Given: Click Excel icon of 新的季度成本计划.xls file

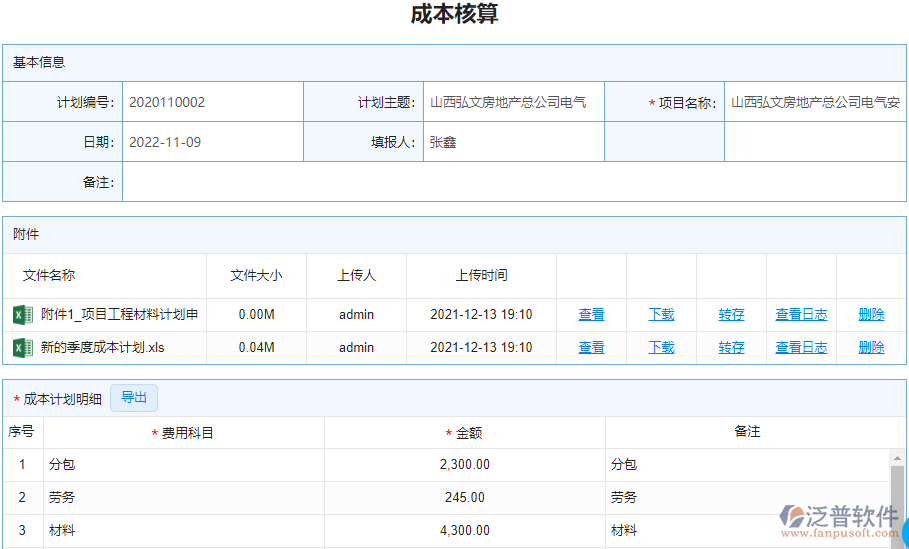Looking at the screenshot, I should click(23, 348).
